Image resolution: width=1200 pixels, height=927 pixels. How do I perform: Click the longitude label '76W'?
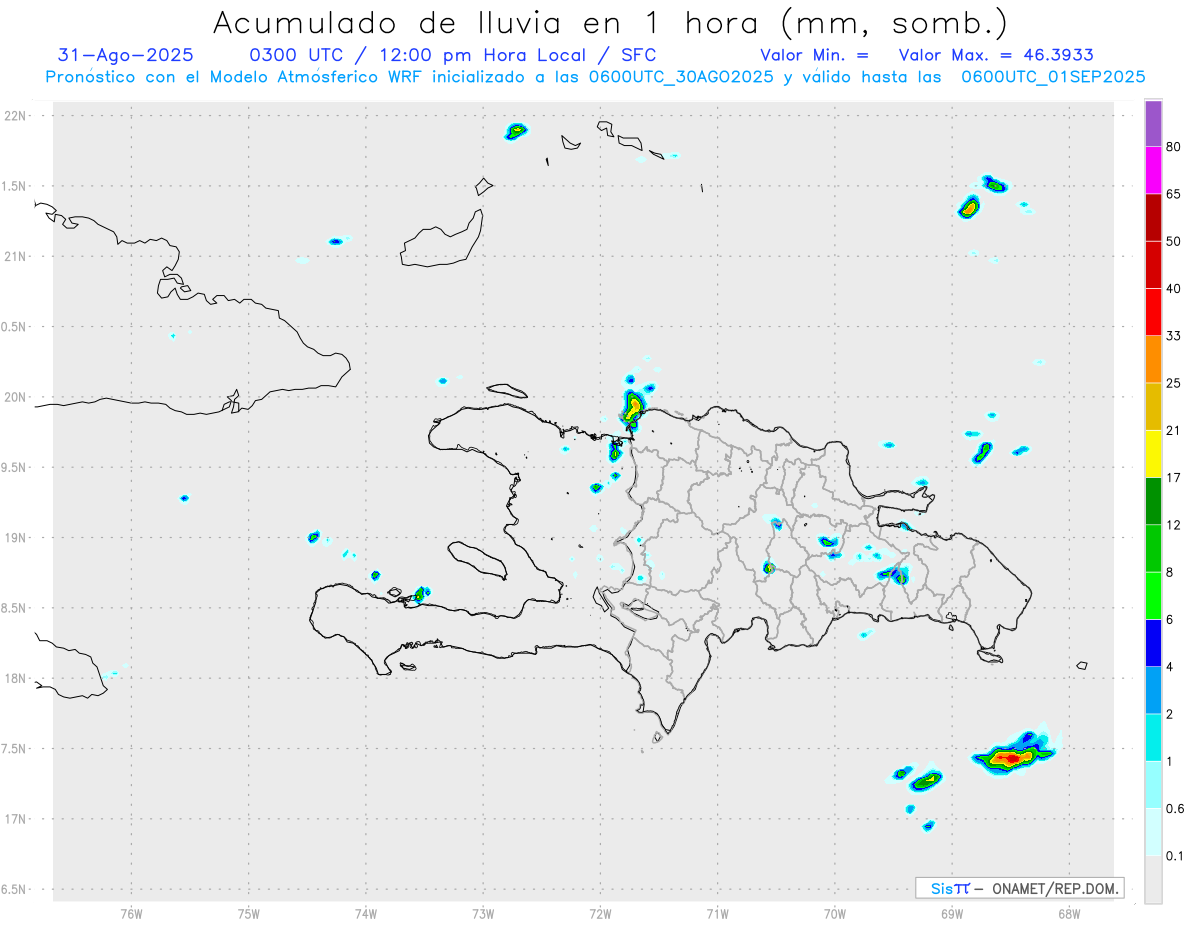tap(131, 913)
